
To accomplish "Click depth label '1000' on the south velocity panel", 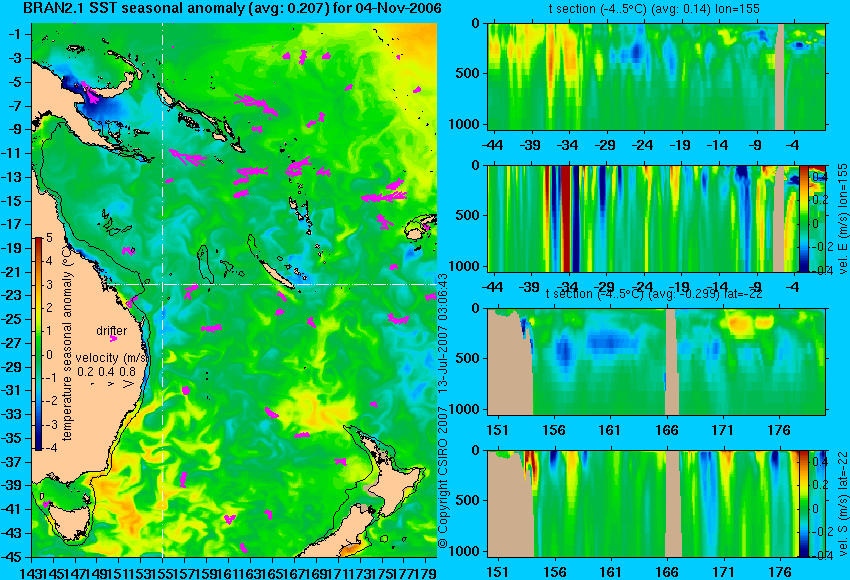I will 465,551.
